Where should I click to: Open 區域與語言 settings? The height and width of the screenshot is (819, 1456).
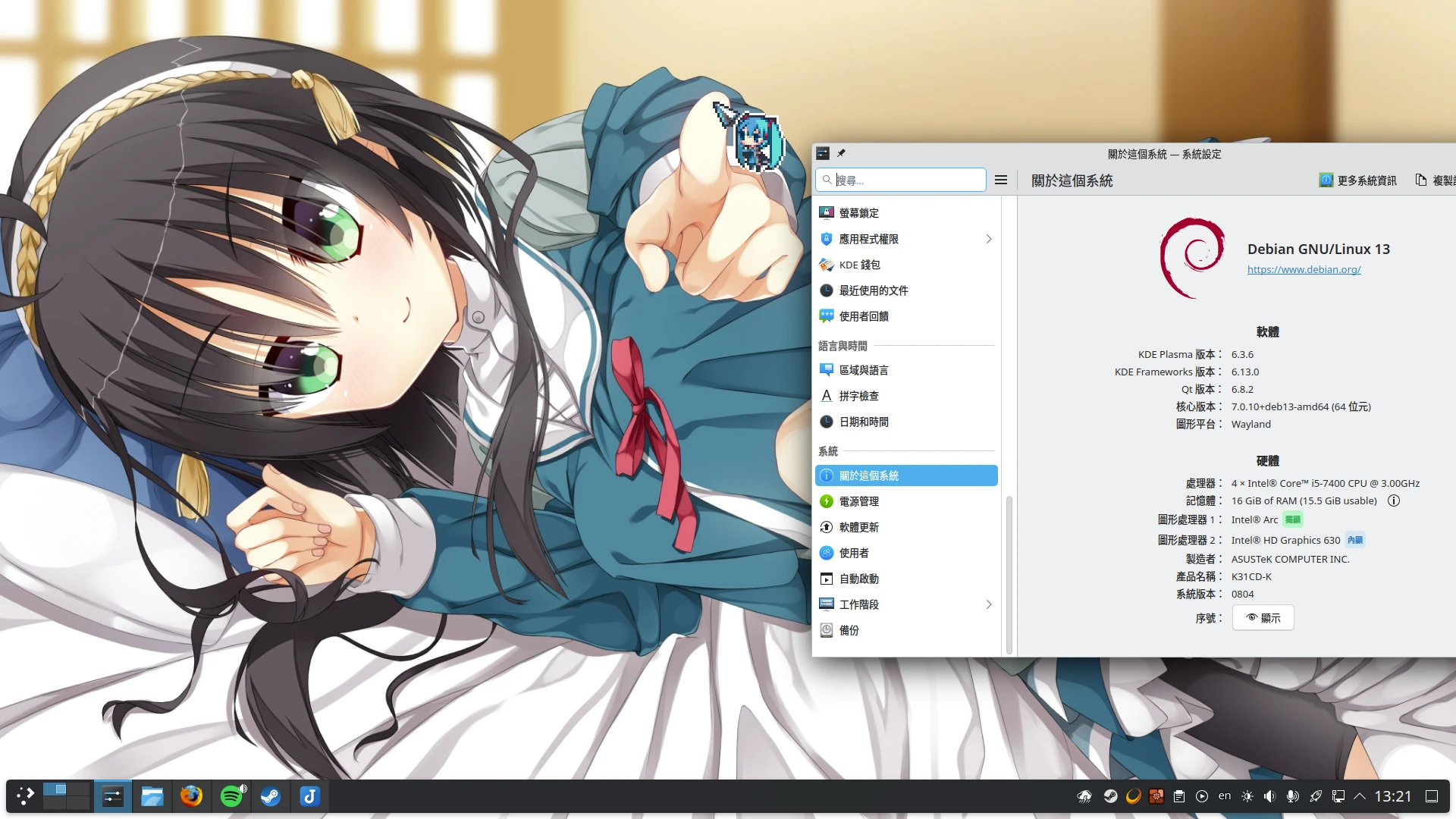tap(906, 370)
